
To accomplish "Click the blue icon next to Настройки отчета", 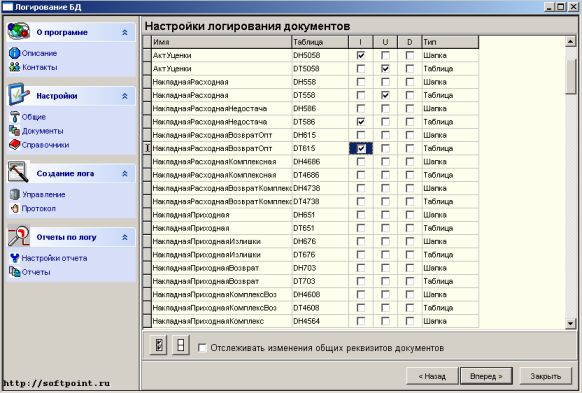I will pyautogui.click(x=14, y=258).
